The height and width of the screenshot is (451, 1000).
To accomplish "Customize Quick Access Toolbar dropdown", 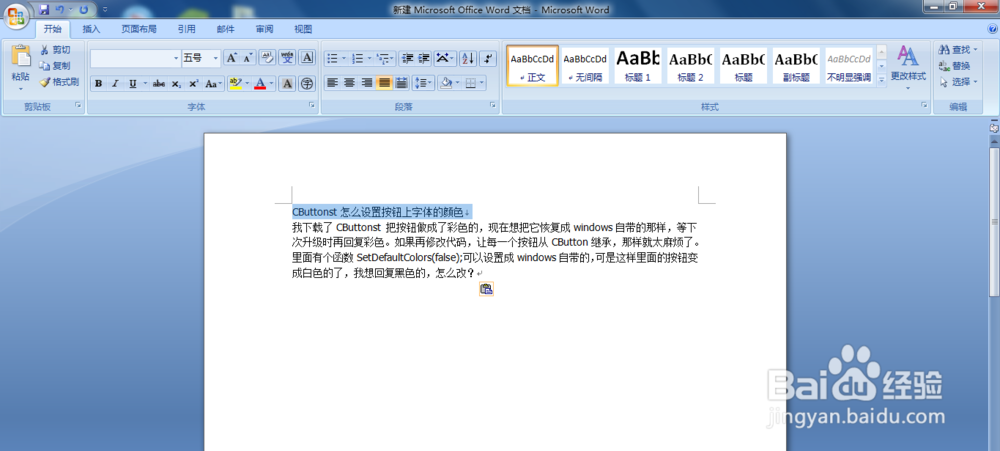I will click(x=105, y=10).
